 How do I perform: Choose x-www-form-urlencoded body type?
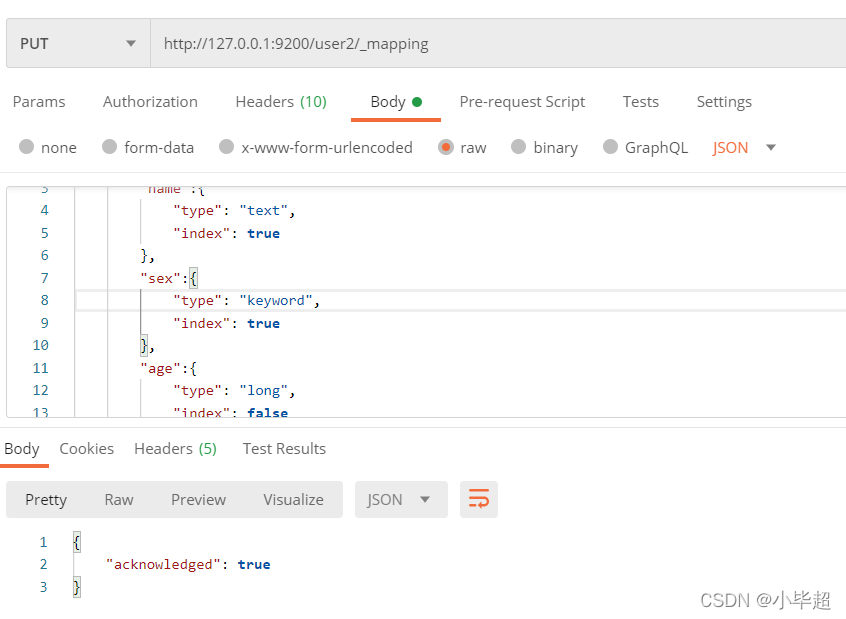pos(227,147)
